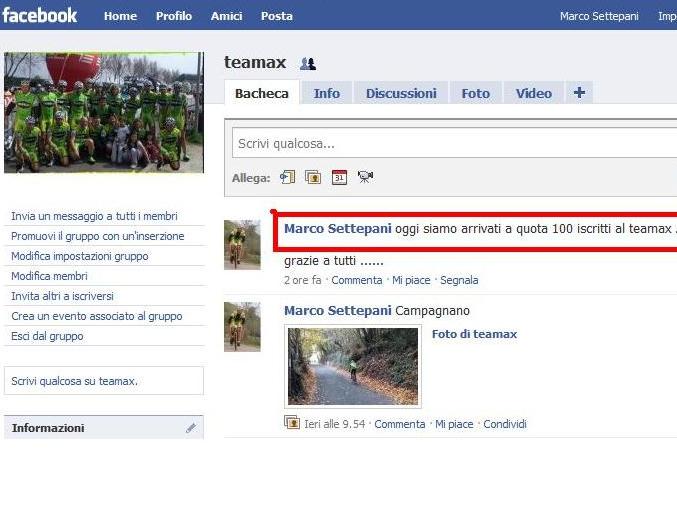Open the Campagnano road photo thumbnail

click(353, 366)
